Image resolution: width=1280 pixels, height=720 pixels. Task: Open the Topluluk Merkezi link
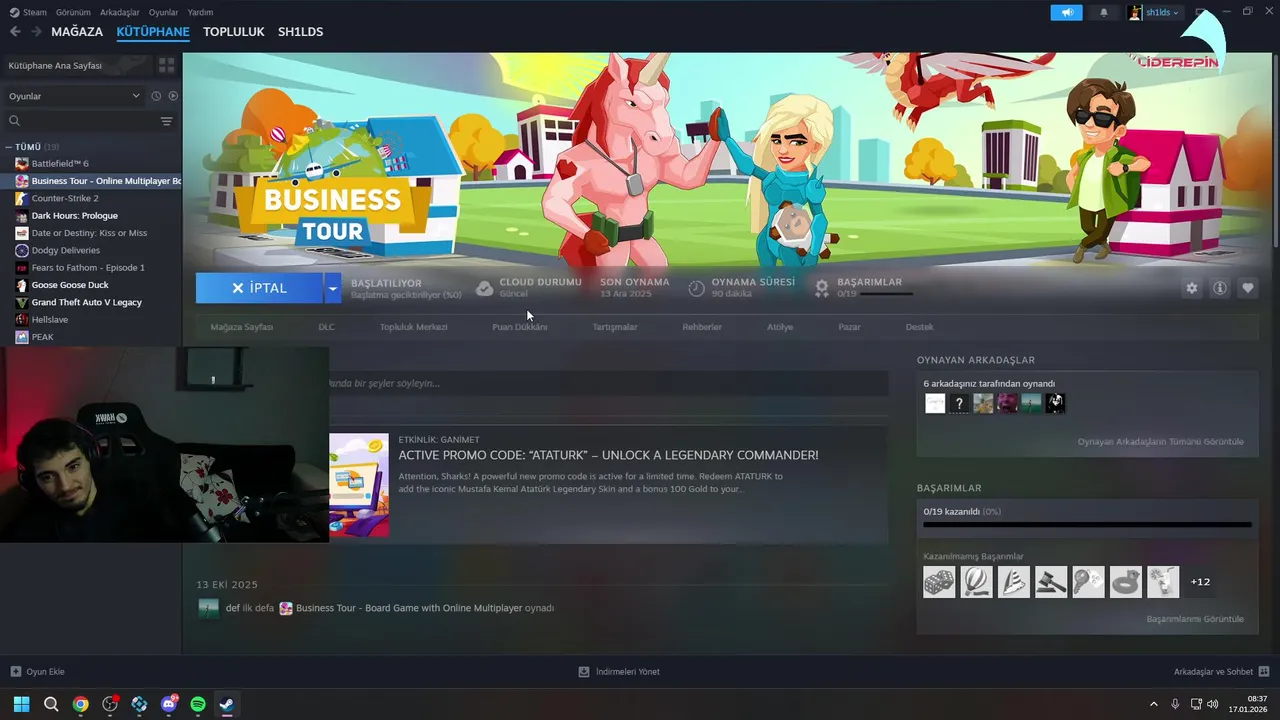click(413, 327)
